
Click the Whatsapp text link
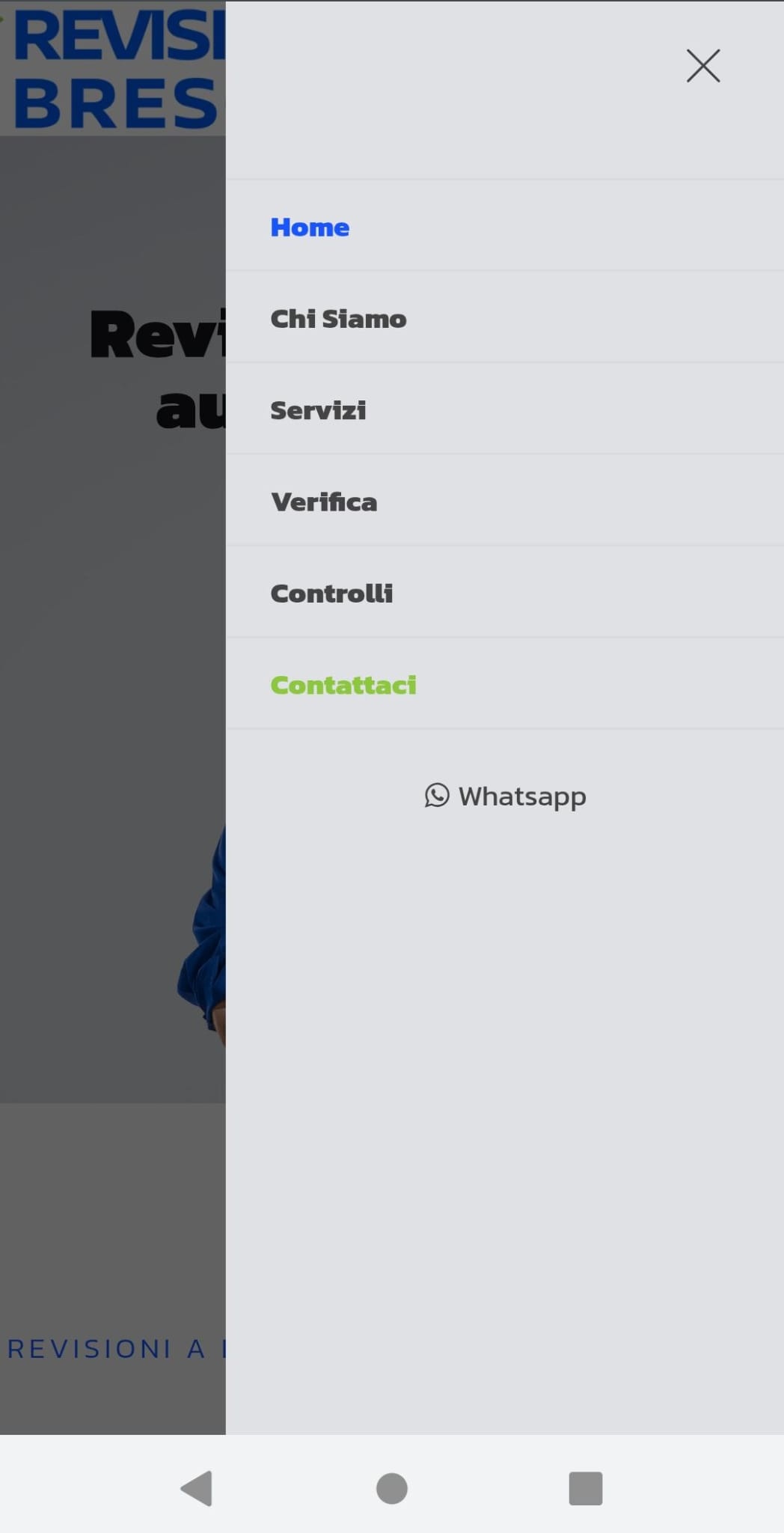(522, 796)
